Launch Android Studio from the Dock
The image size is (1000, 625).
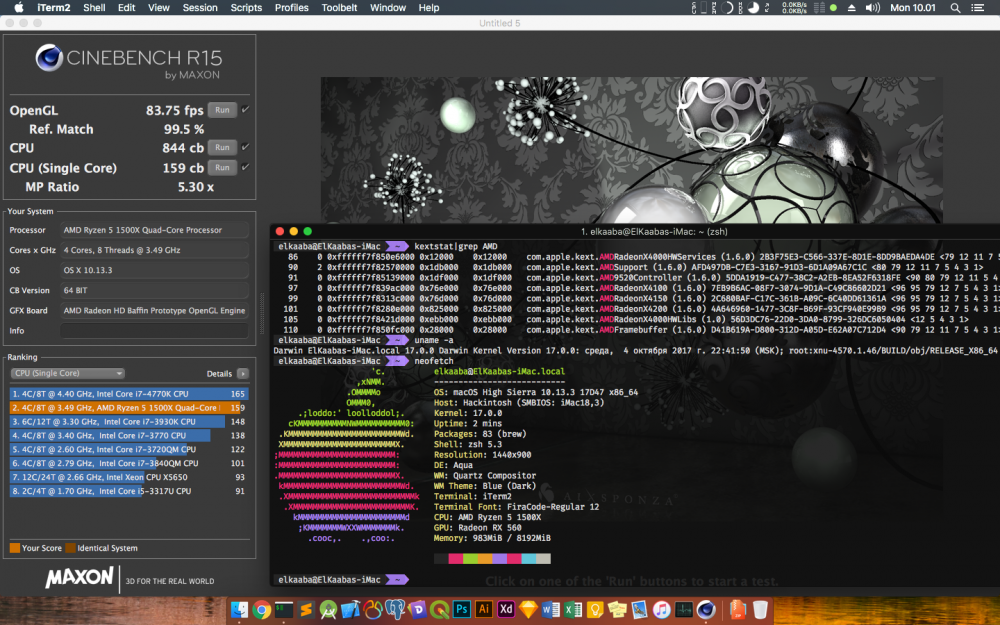coord(328,610)
